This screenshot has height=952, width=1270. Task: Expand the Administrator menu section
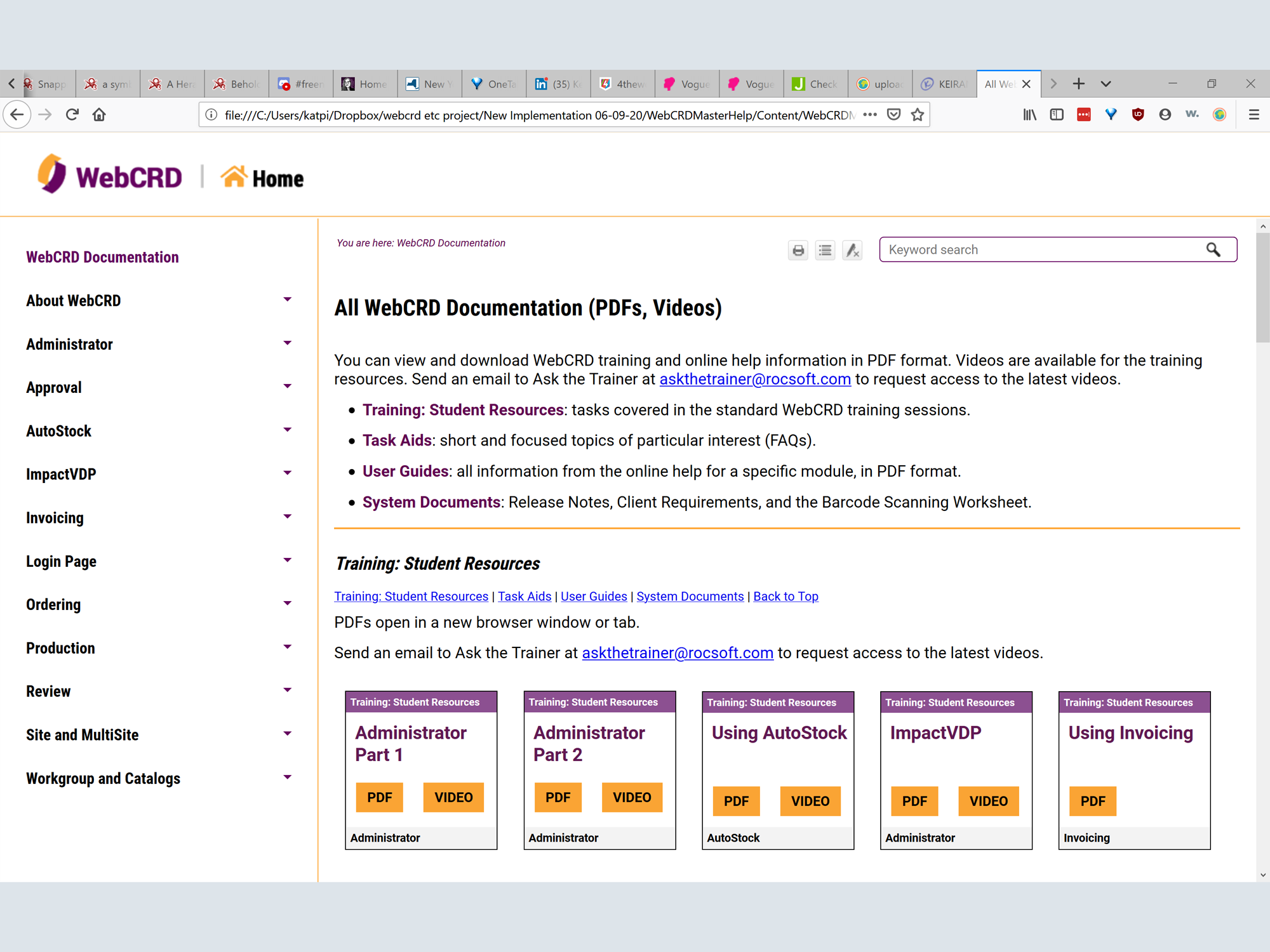287,343
